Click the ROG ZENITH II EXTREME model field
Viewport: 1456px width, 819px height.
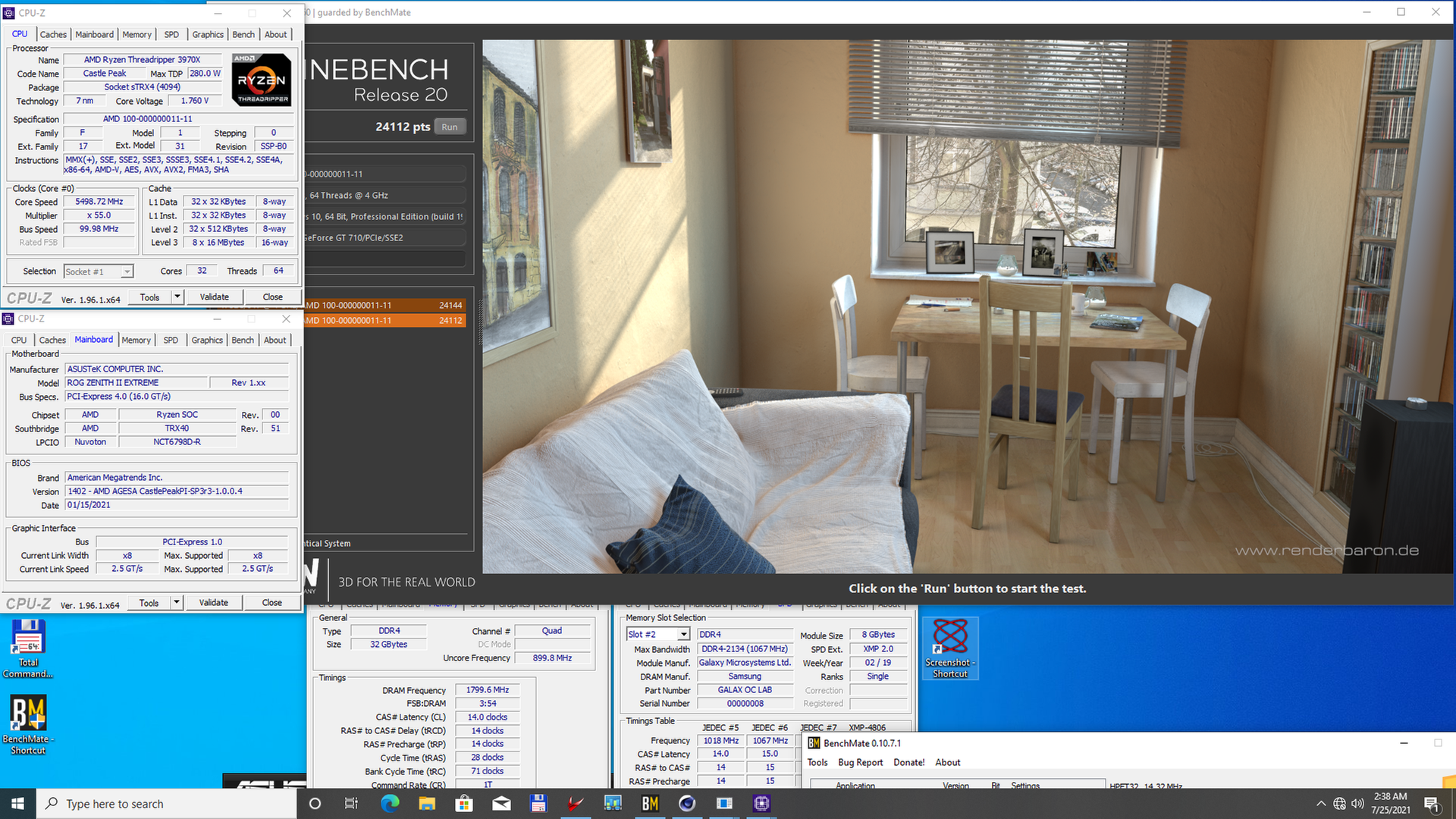[136, 383]
